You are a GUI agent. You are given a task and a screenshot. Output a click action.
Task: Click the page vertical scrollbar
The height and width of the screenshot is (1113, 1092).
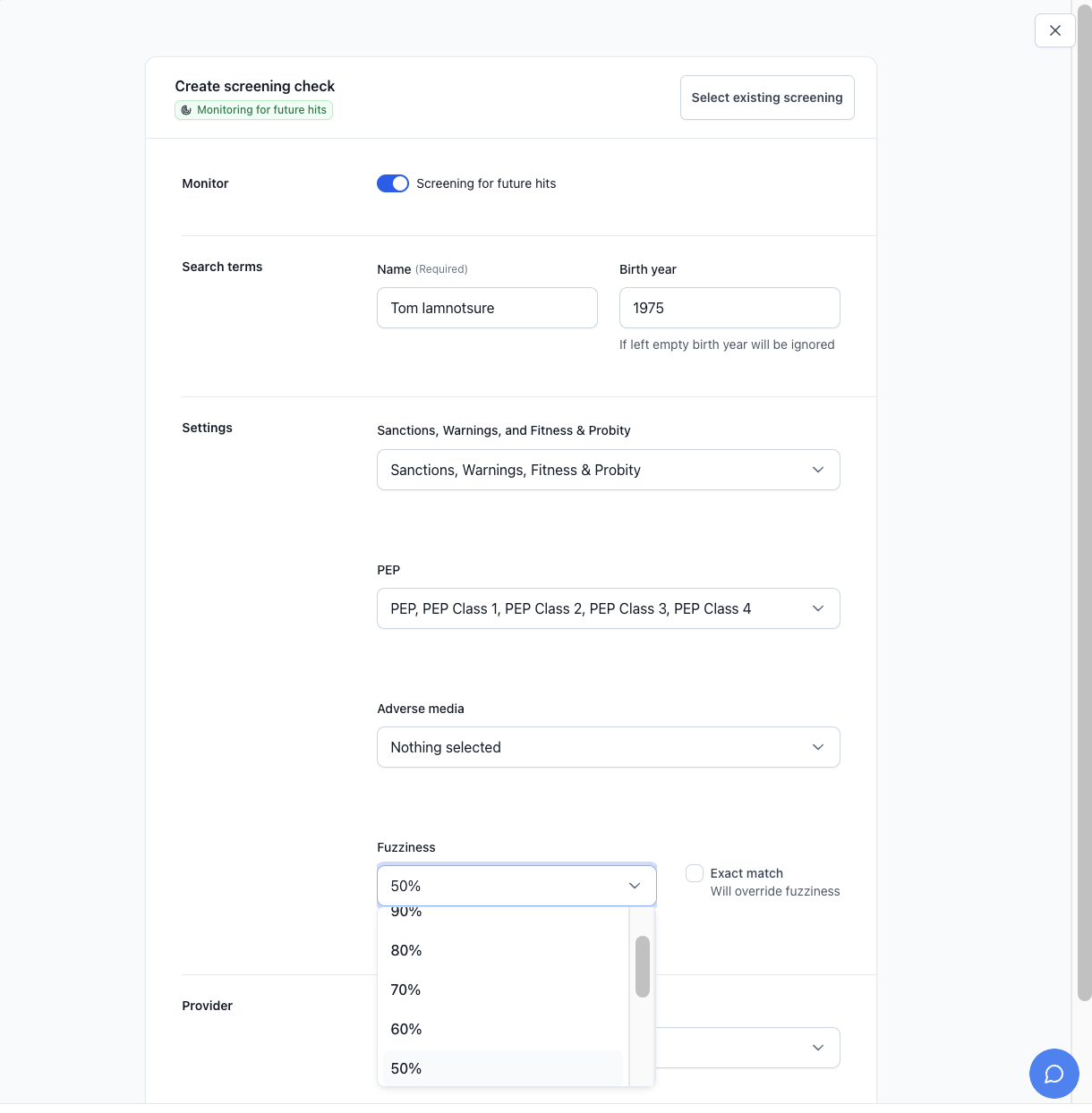click(x=1084, y=501)
